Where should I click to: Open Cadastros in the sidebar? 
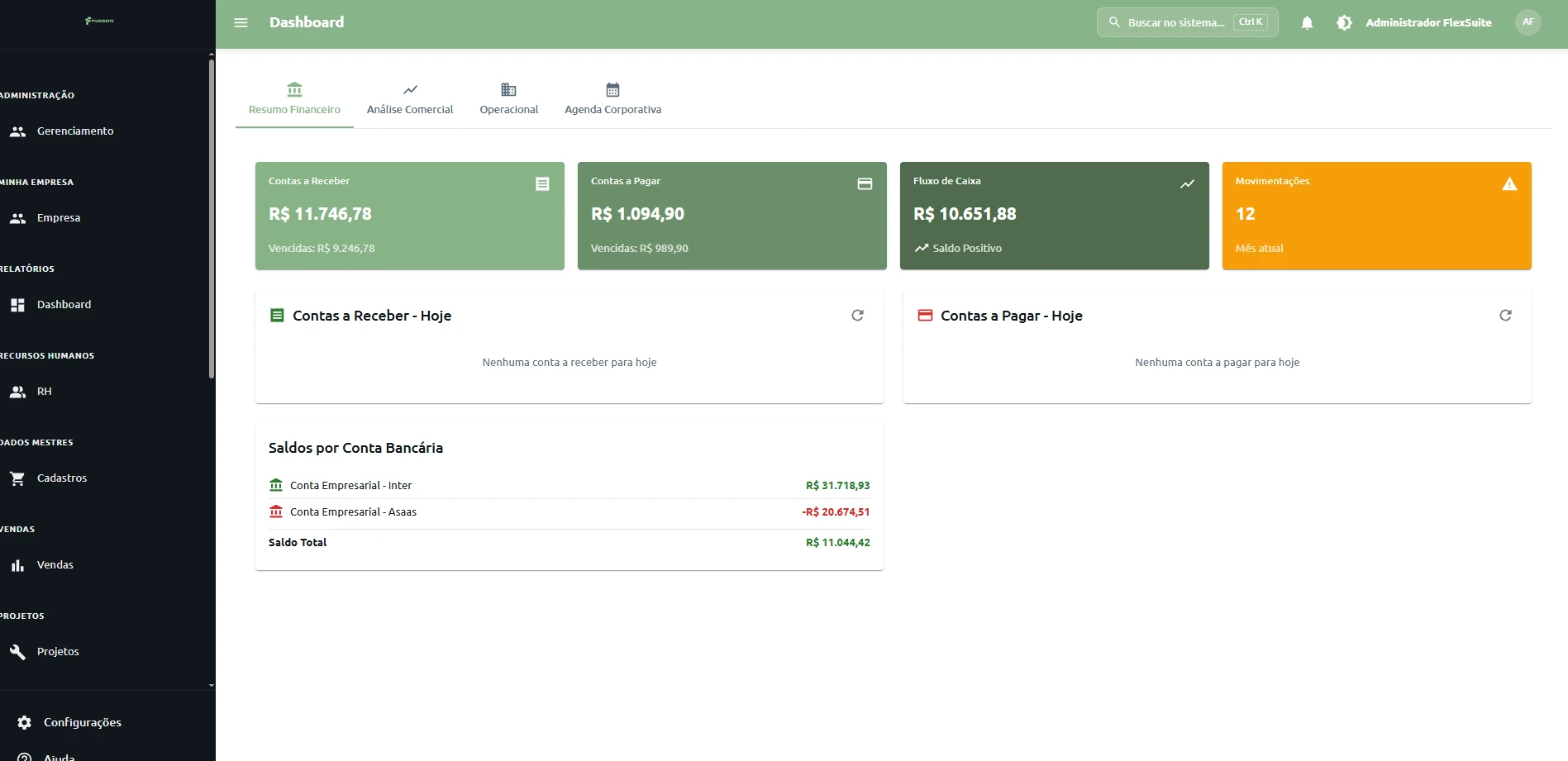[x=103, y=478]
